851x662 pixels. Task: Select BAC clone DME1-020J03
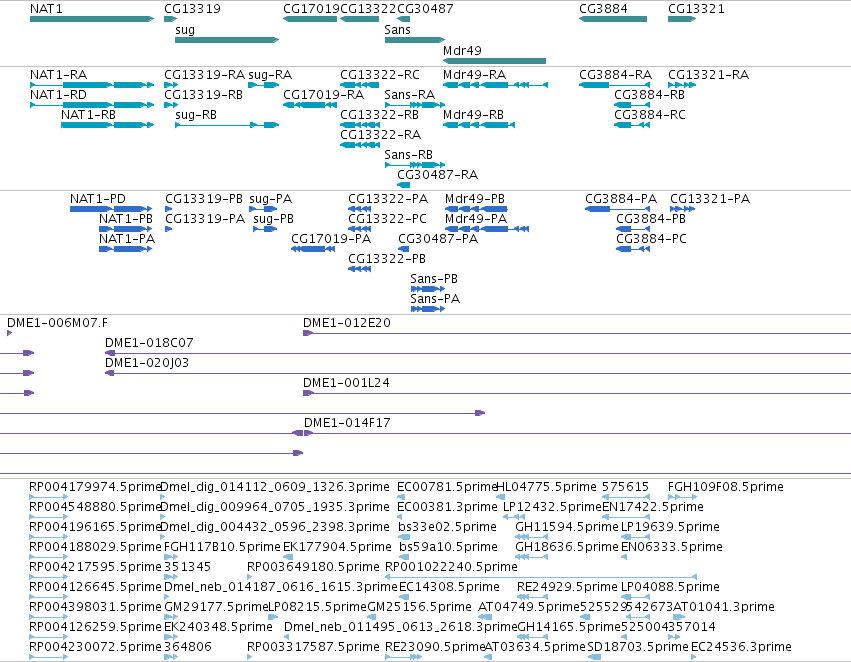(147, 363)
